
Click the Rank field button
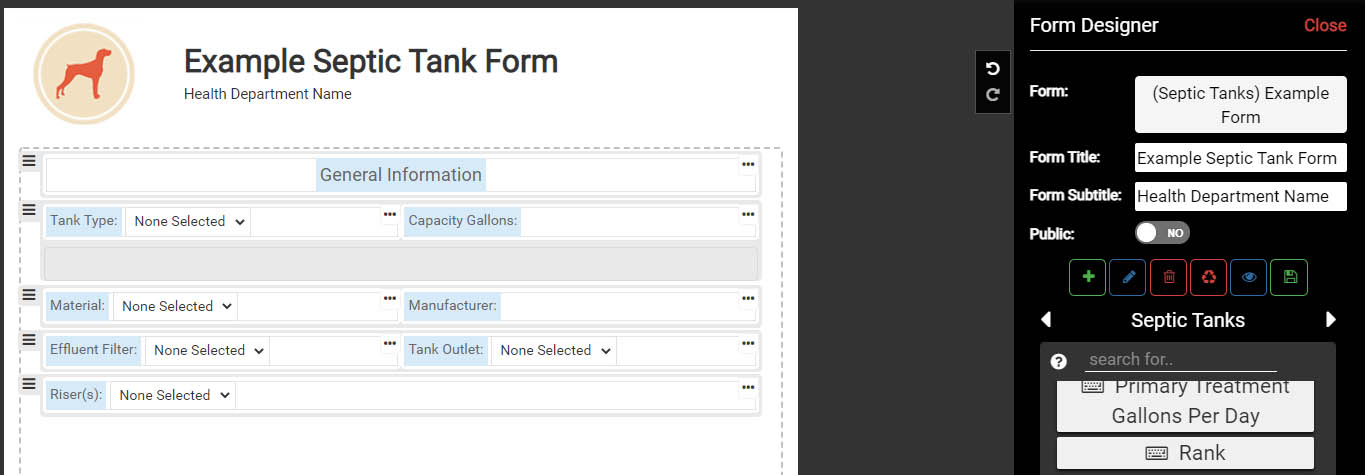click(1185, 453)
